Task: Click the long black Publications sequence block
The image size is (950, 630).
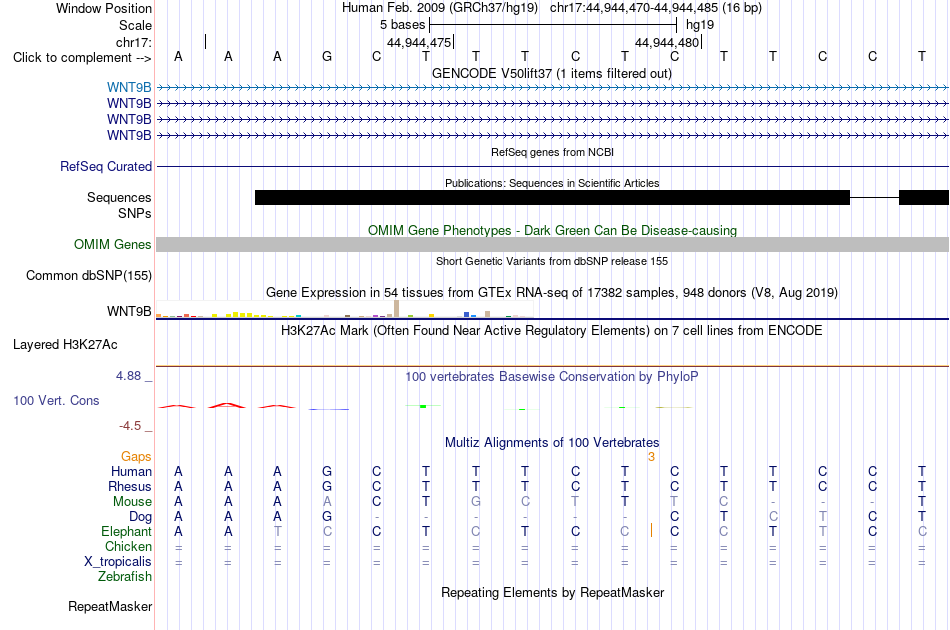Action: coord(552,197)
